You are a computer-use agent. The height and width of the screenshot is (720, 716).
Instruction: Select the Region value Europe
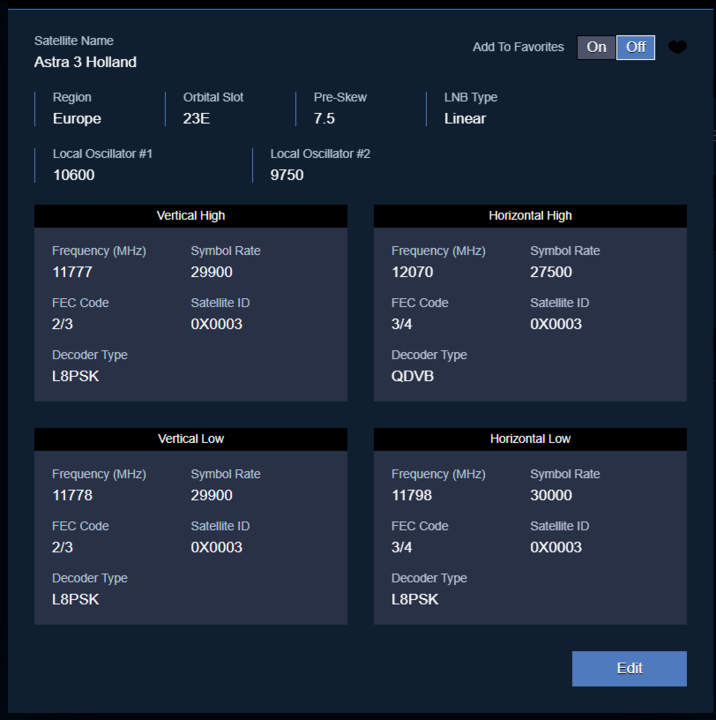(x=77, y=118)
